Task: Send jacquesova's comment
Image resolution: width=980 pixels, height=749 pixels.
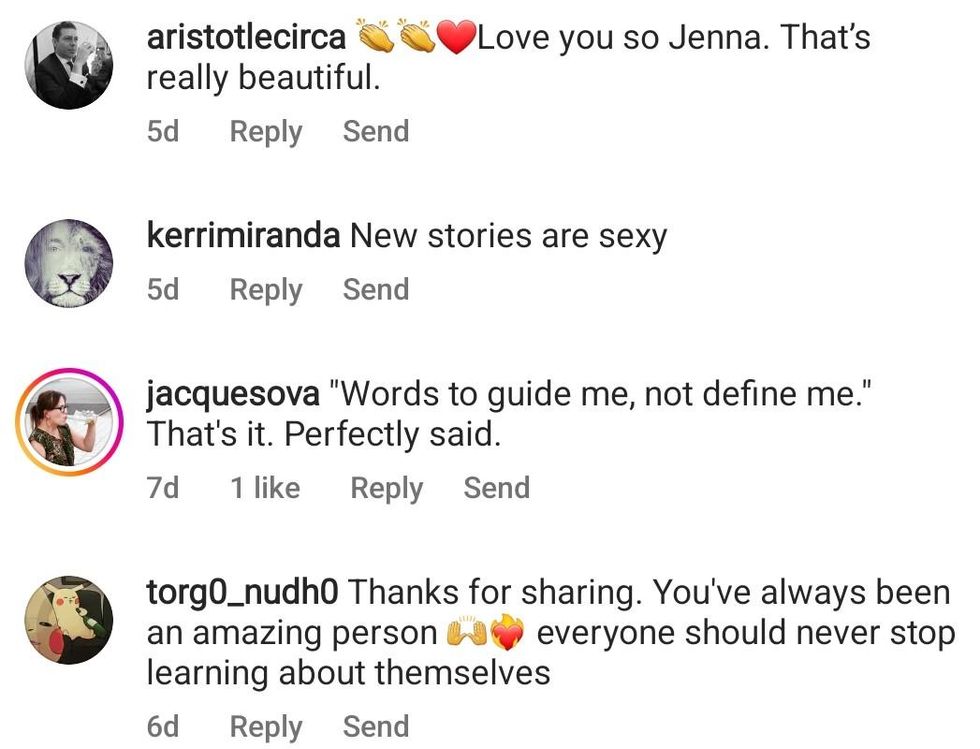Action: 496,488
